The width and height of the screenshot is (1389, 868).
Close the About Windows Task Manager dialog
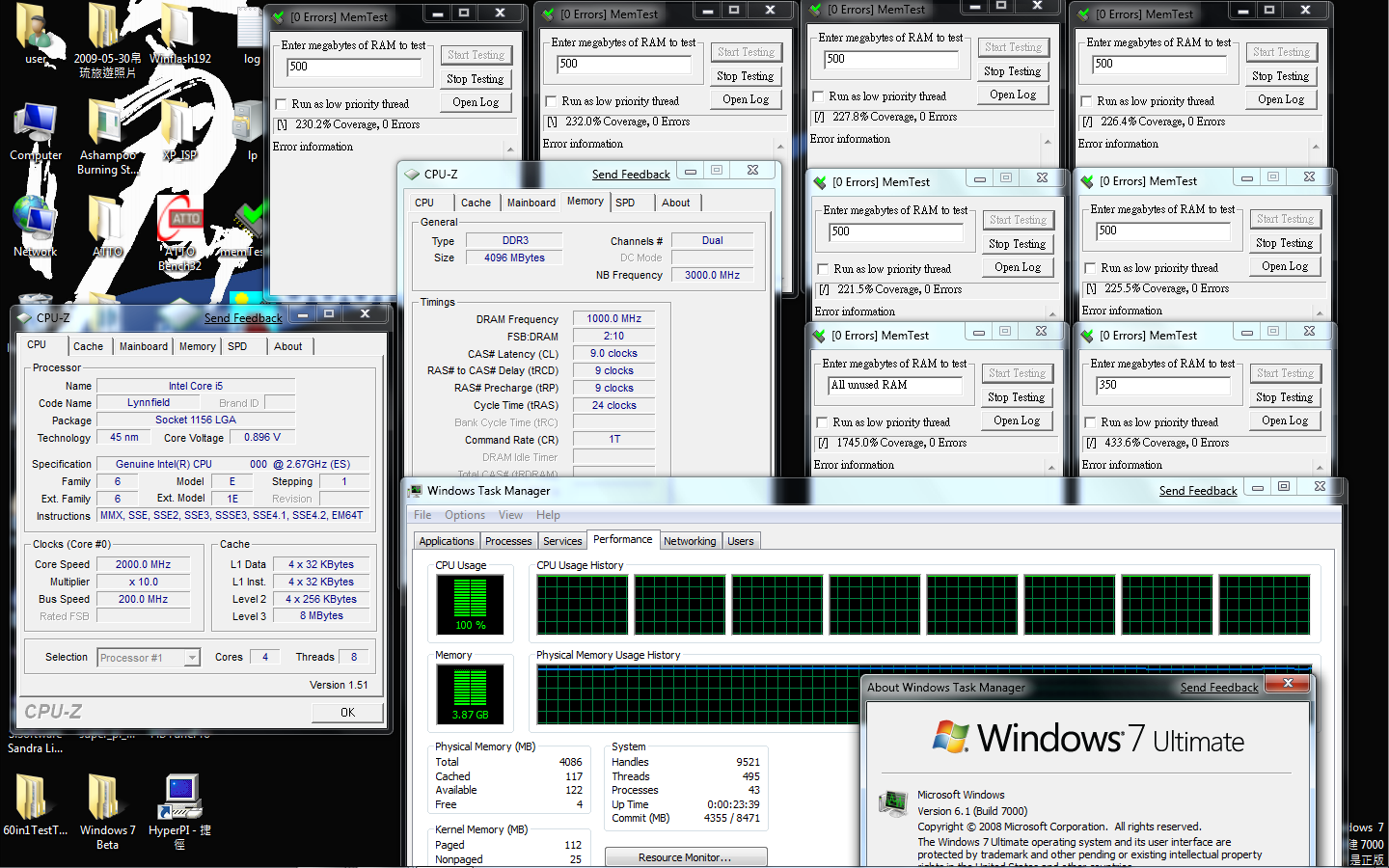(1287, 684)
